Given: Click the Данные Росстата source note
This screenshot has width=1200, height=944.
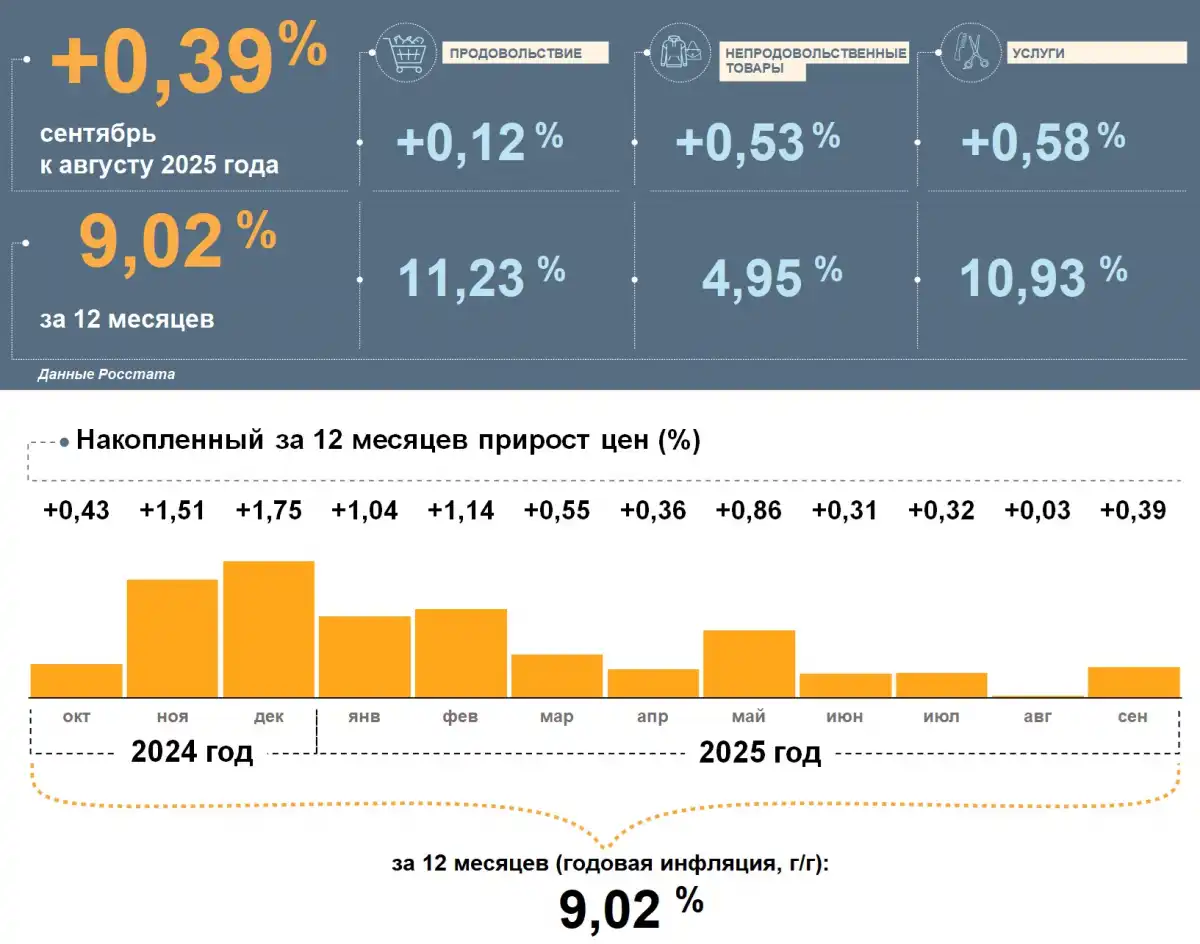Looking at the screenshot, I should point(106,375).
